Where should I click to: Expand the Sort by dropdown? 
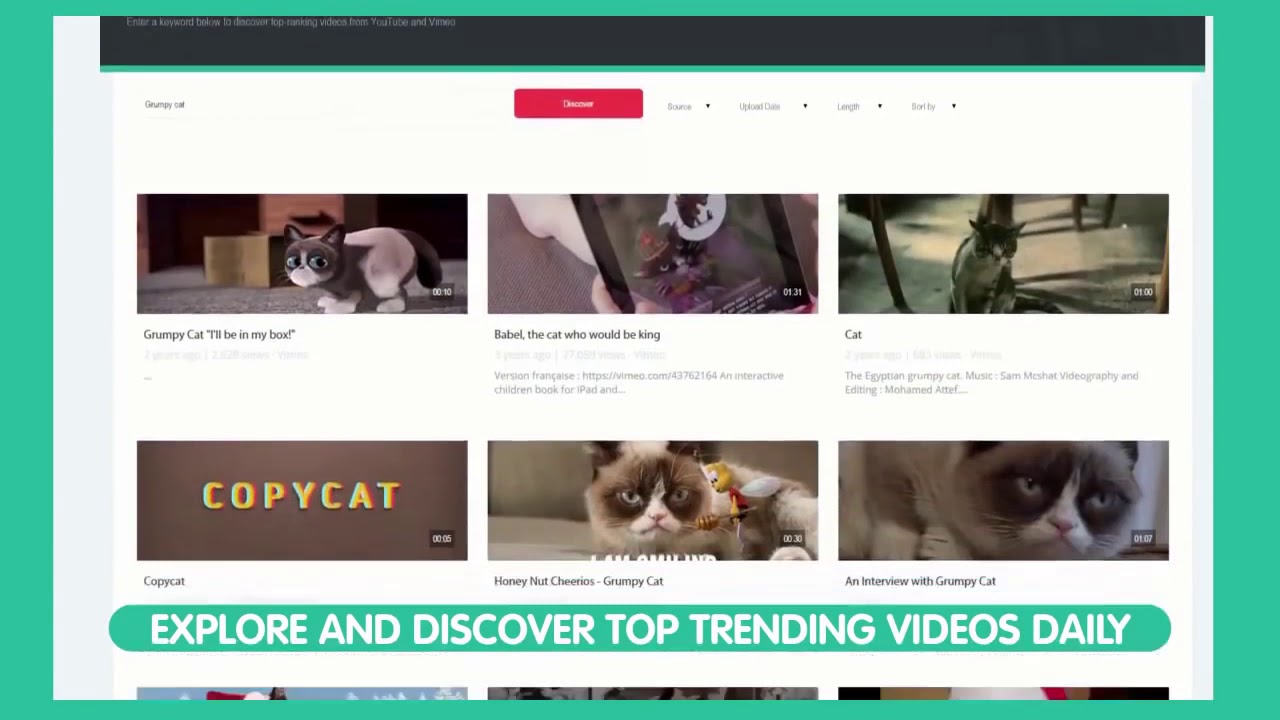tap(933, 106)
